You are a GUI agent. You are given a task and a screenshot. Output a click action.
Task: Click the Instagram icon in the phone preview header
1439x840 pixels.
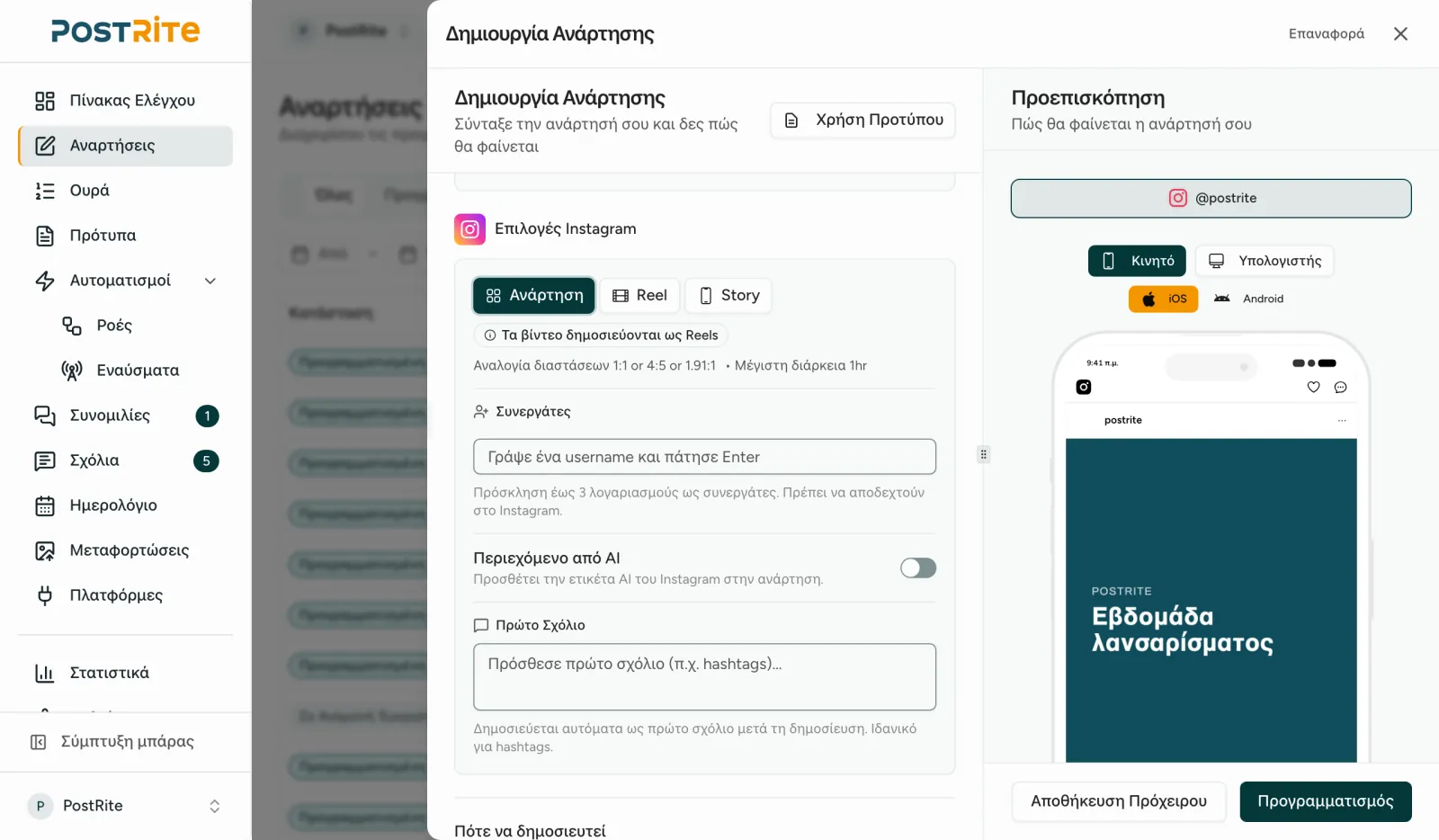pos(1084,387)
